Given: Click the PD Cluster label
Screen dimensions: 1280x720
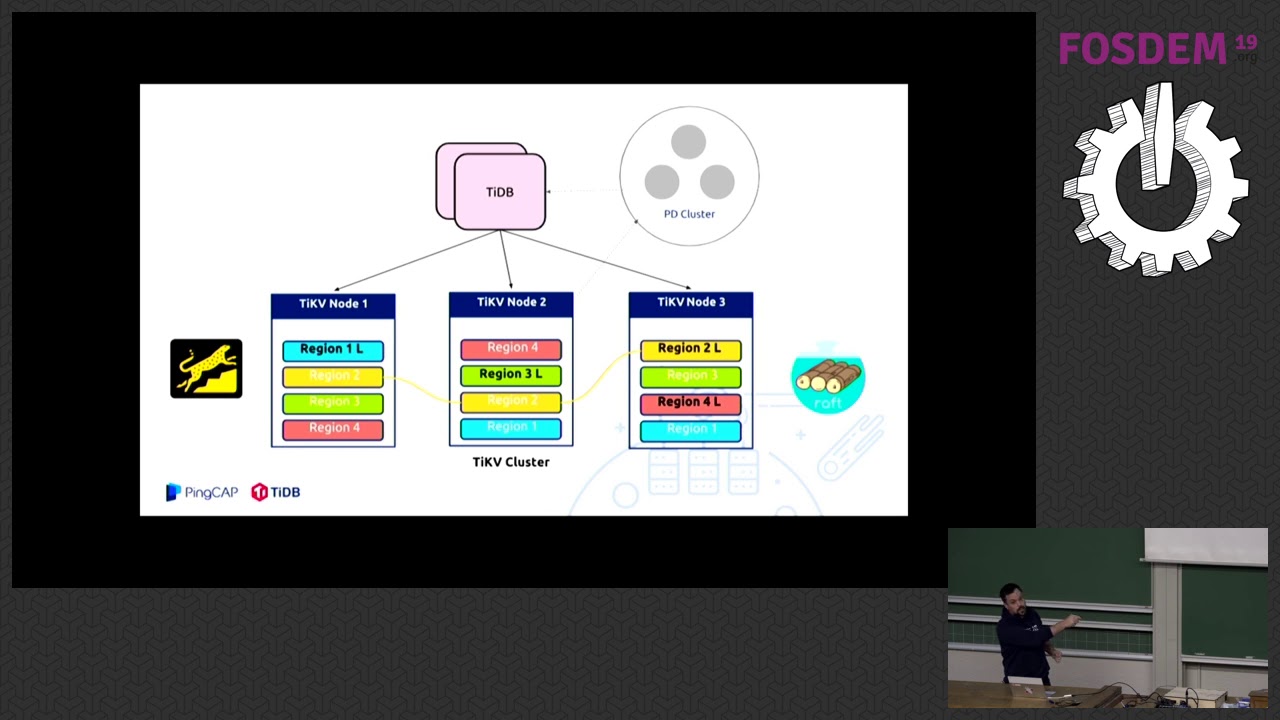Looking at the screenshot, I should click(x=689, y=214).
